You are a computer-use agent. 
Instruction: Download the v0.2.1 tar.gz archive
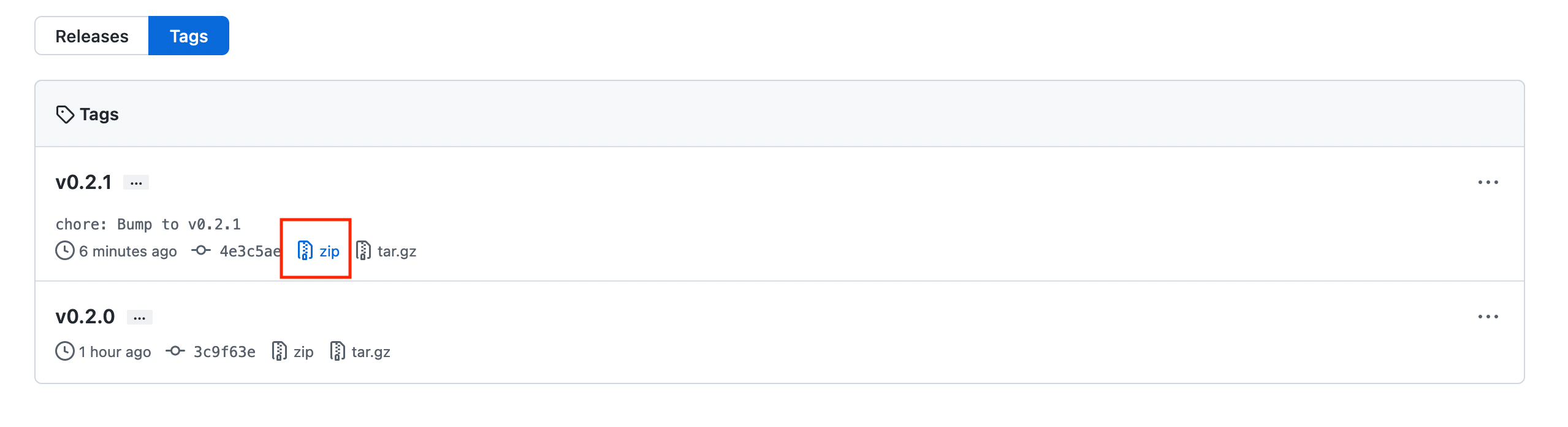click(x=397, y=251)
